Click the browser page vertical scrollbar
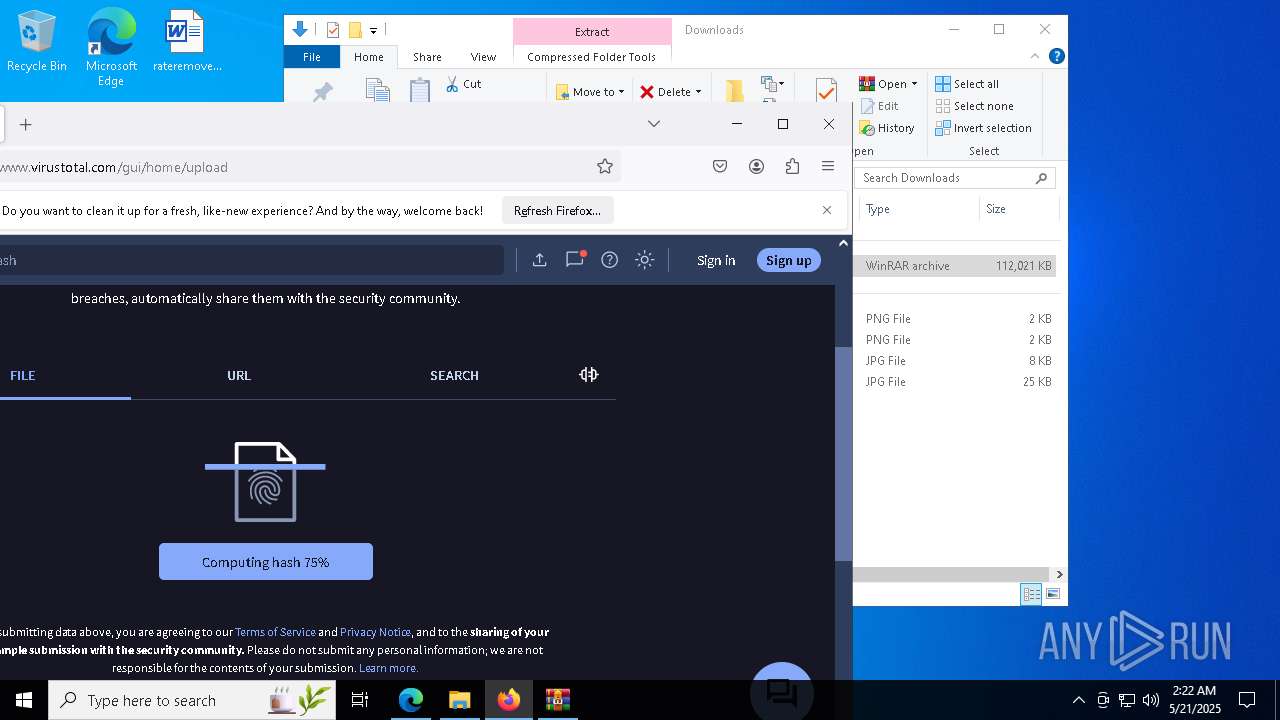 coord(843,453)
